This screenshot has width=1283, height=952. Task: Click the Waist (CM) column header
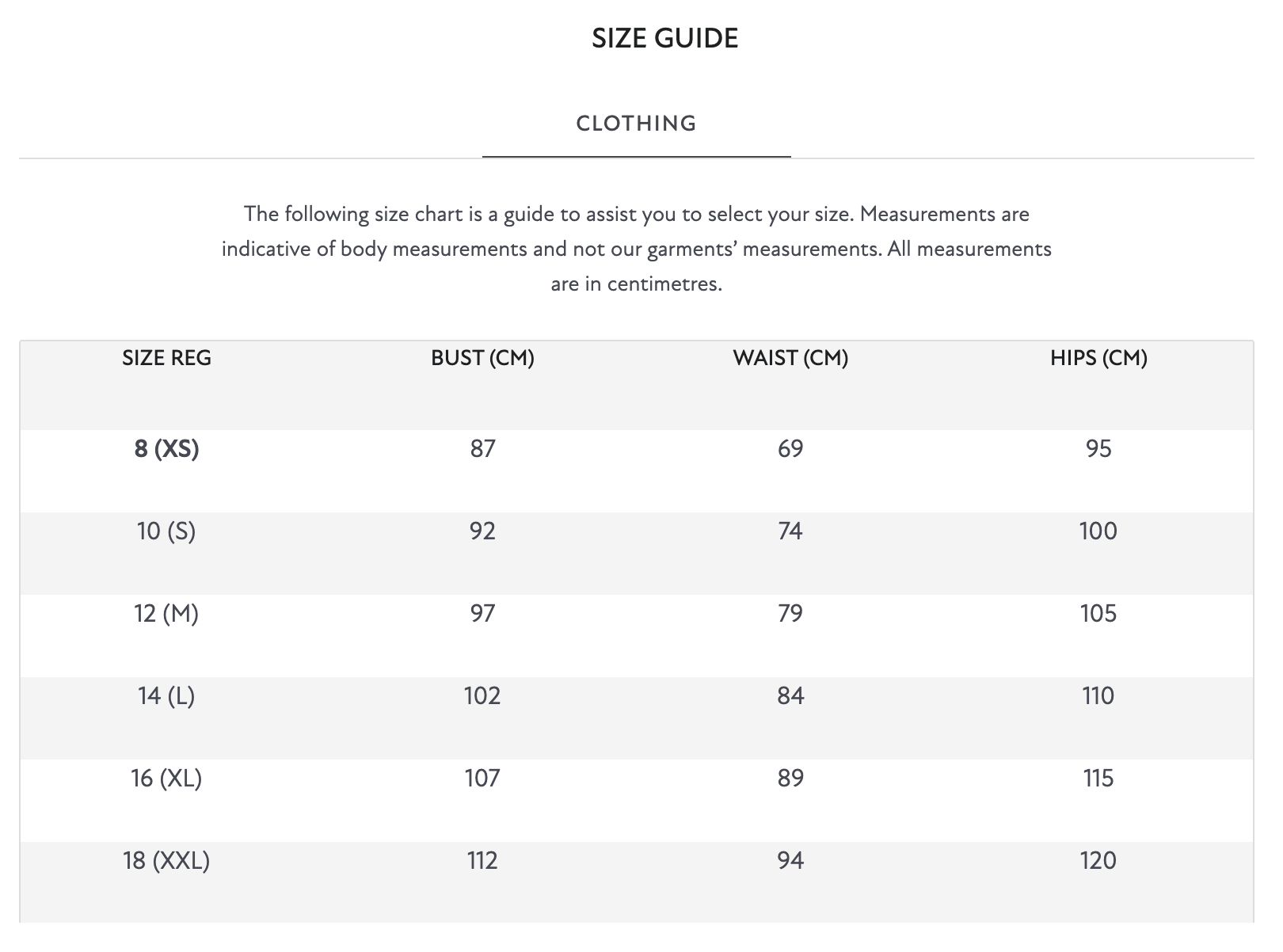(x=790, y=358)
